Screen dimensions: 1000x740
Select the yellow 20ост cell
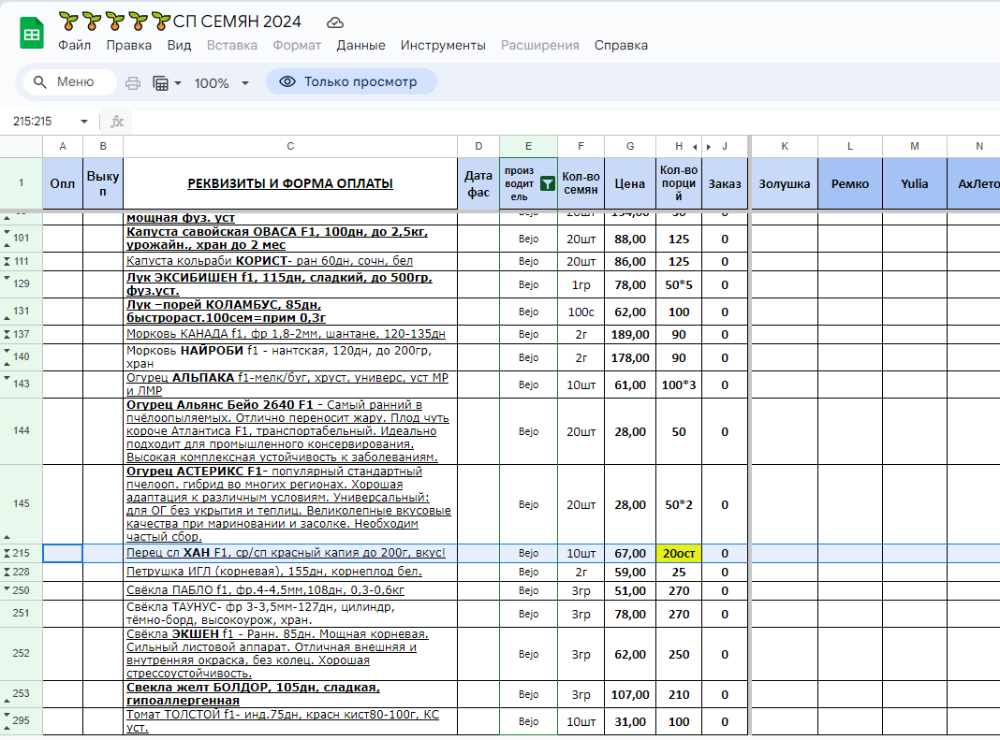(679, 554)
